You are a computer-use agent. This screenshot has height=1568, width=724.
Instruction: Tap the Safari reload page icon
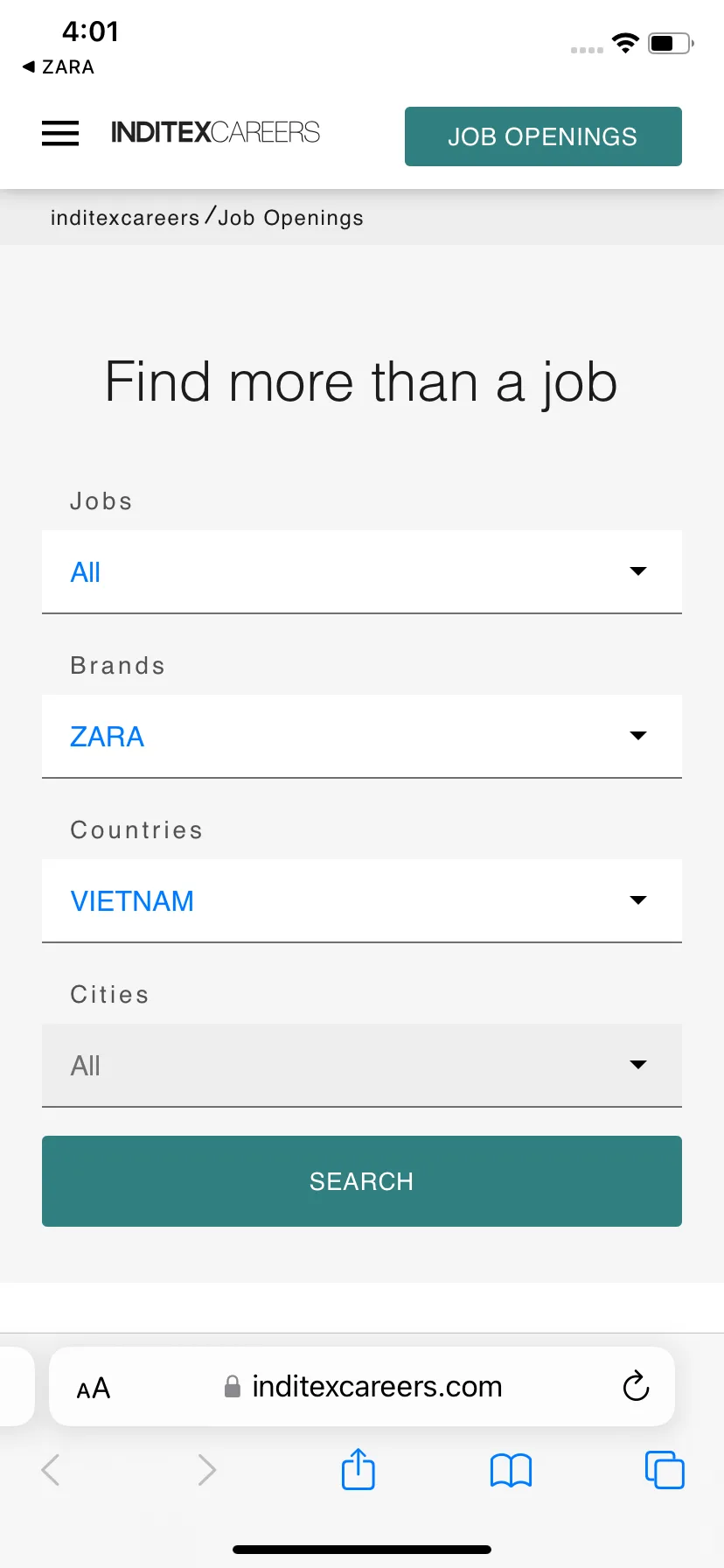(x=636, y=1386)
